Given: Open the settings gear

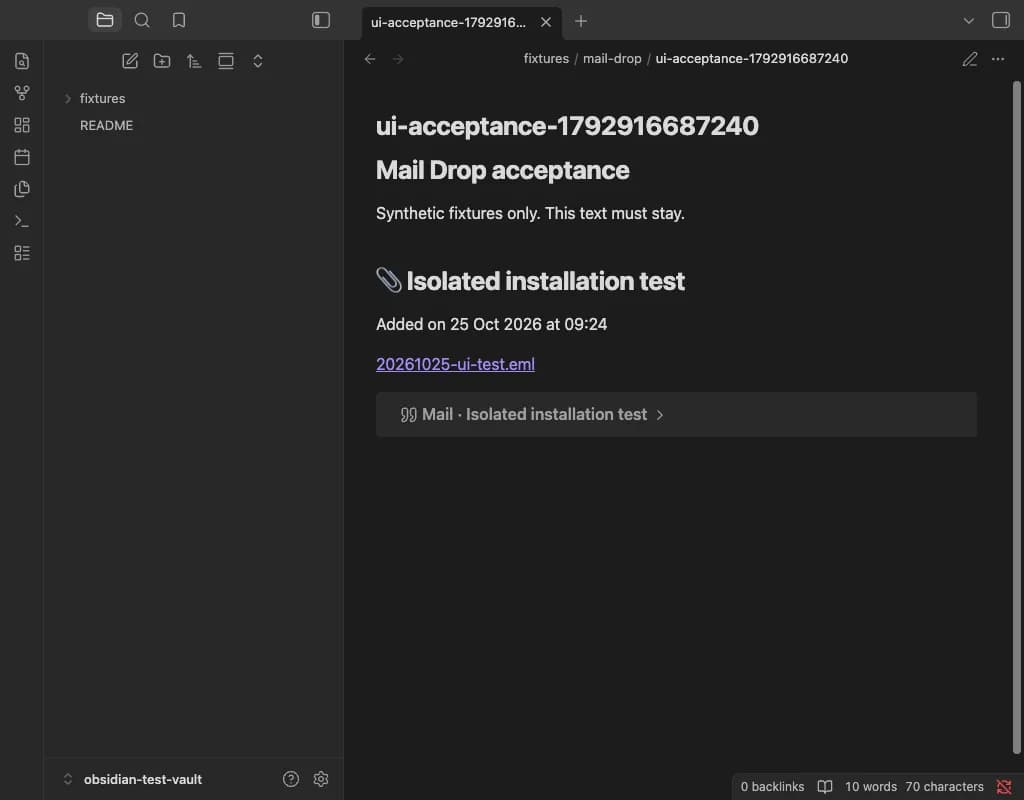Looking at the screenshot, I should (321, 779).
